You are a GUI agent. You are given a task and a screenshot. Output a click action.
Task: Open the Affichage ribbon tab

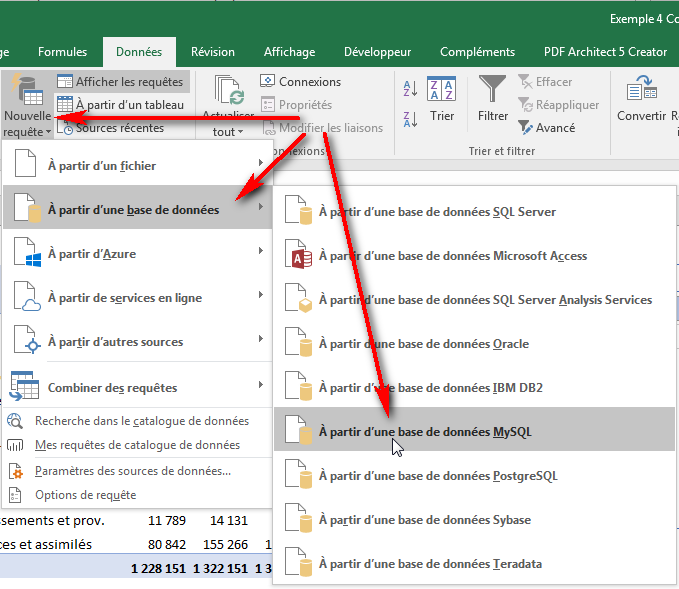pyautogui.click(x=289, y=52)
